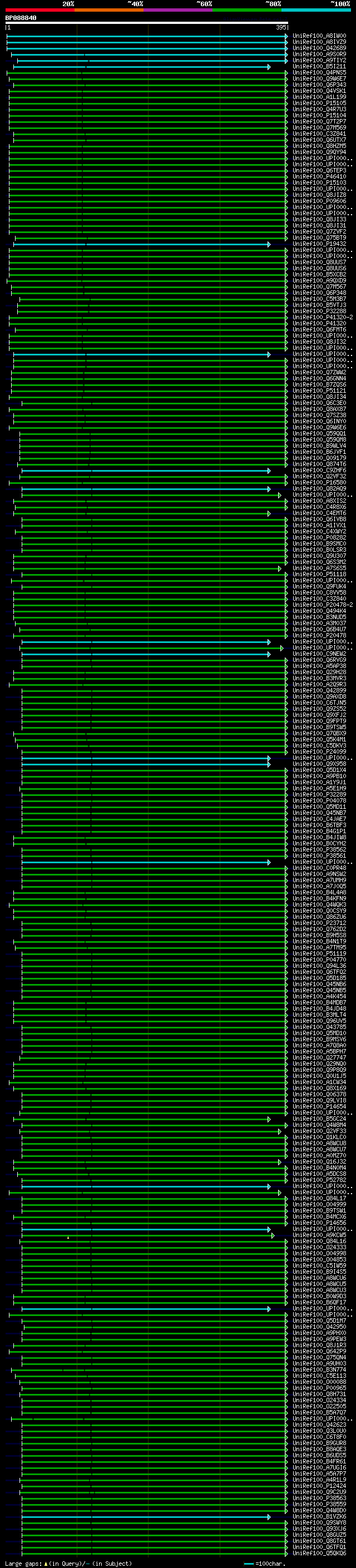356x1568 pixels.
Task: Select hit label UniRef100_C5DKV3
Action: click(319, 746)
